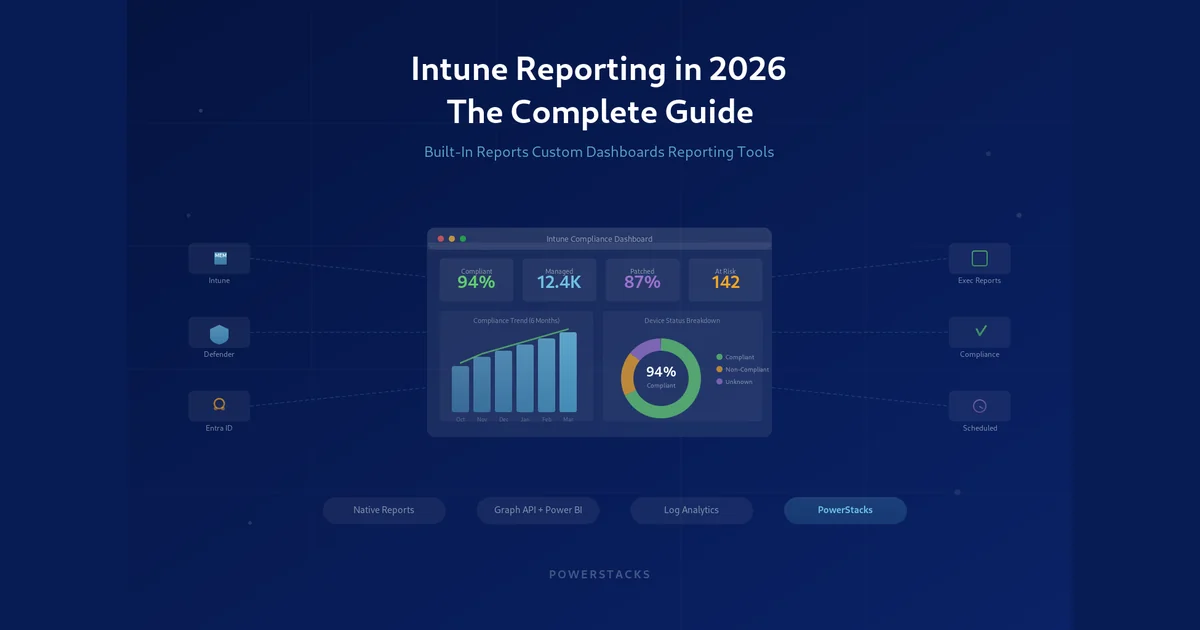Click the orange Non-Compliant donut segment
Viewport: 1200px width, 630px height.
point(628,375)
